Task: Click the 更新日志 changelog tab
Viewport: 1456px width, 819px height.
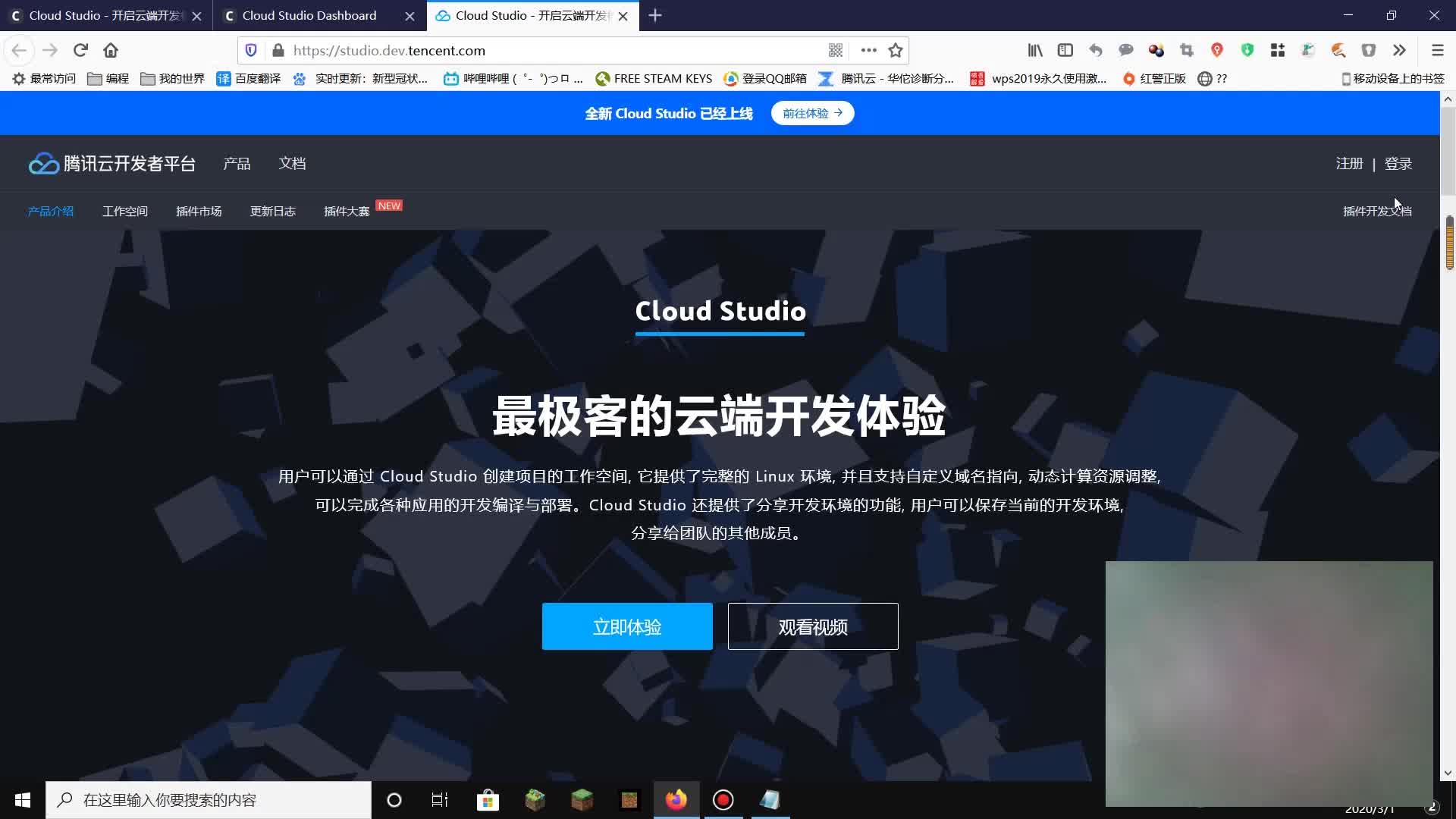Action: click(x=272, y=211)
